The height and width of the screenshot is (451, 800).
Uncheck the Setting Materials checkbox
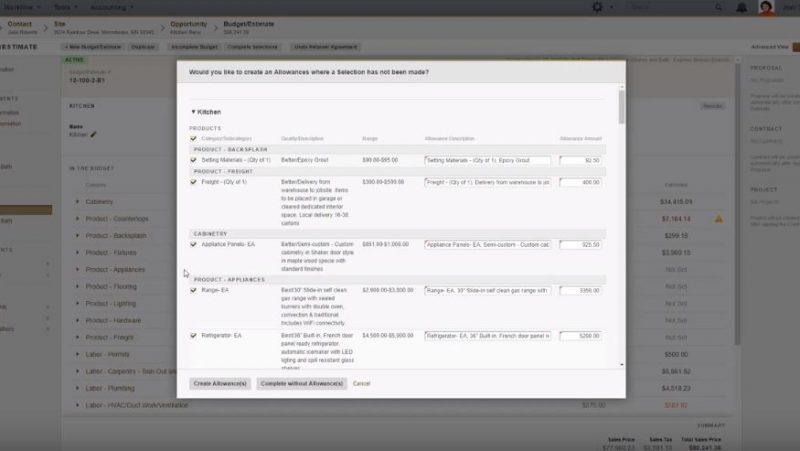click(193, 160)
